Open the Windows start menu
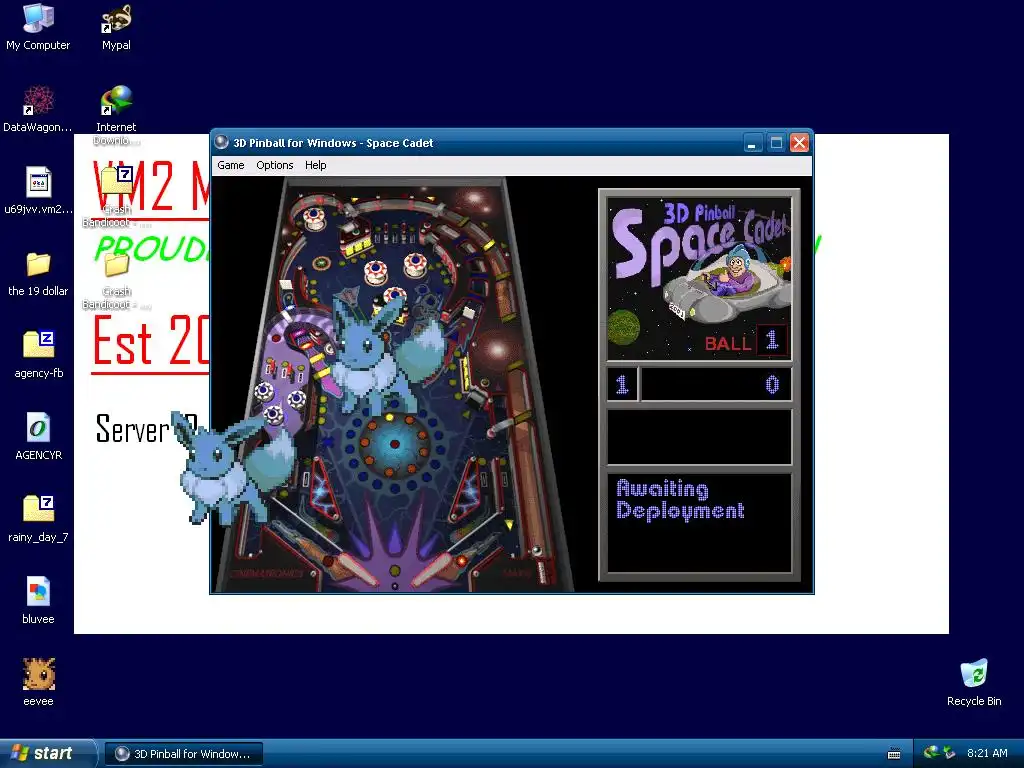 pyautogui.click(x=47, y=753)
